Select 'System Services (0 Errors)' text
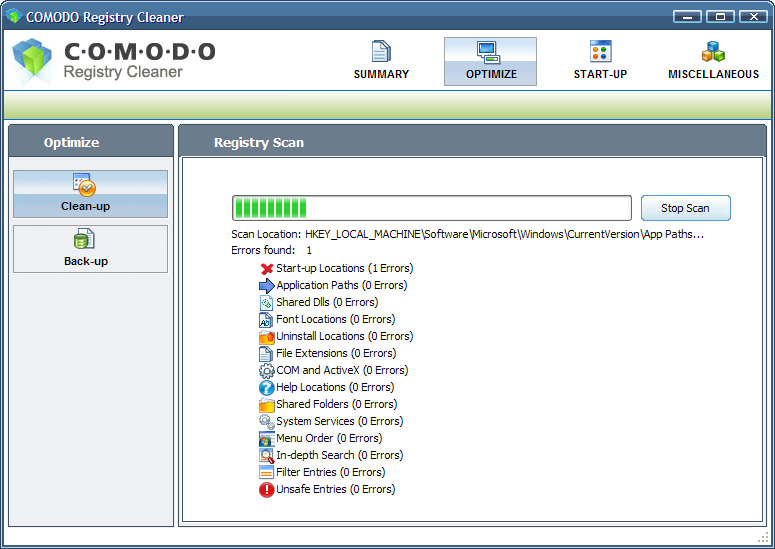Screen dimensions: 775x549 tap(340, 421)
